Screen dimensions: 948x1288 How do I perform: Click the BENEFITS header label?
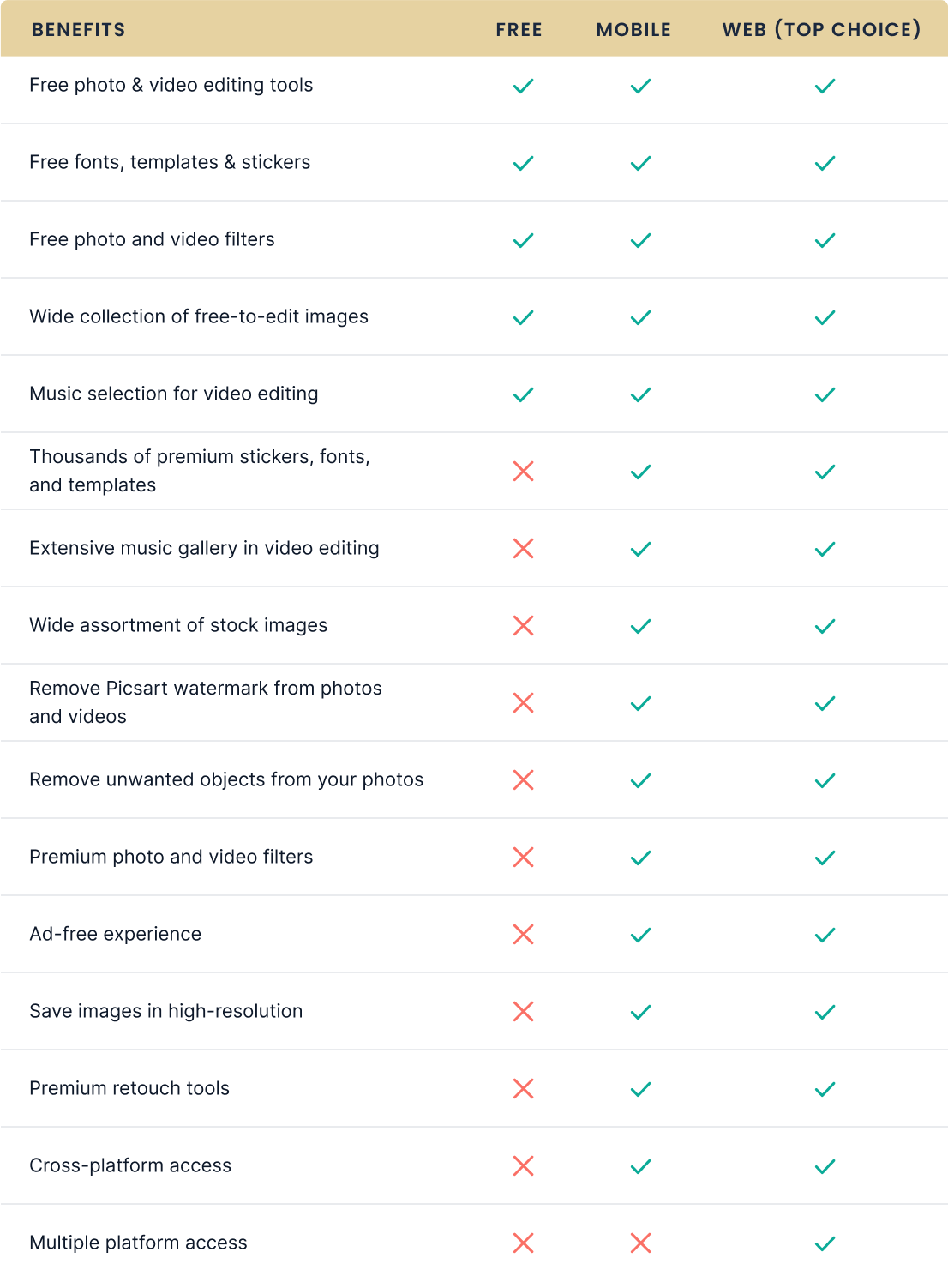(78, 30)
